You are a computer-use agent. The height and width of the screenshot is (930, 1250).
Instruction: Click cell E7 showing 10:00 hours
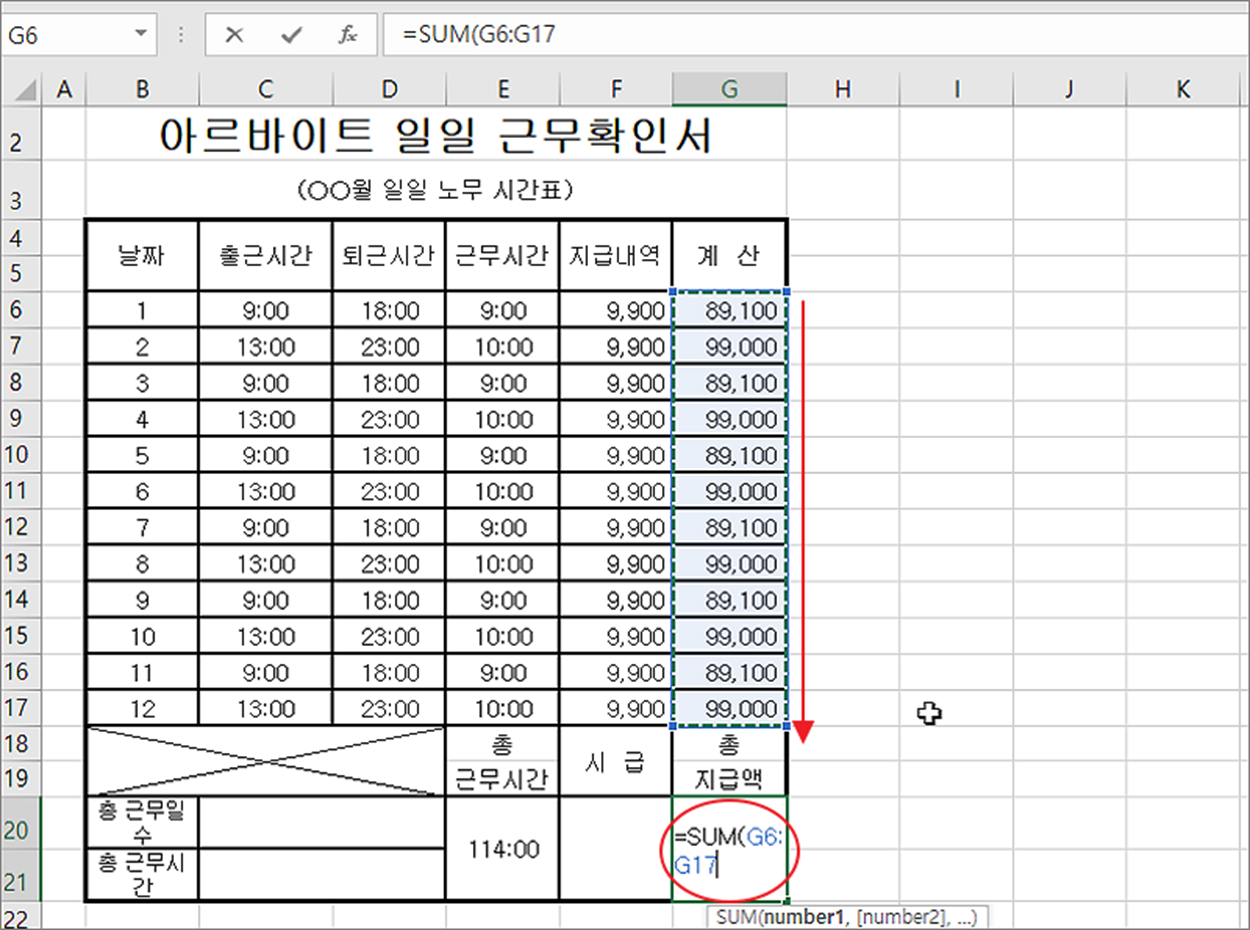click(x=502, y=346)
